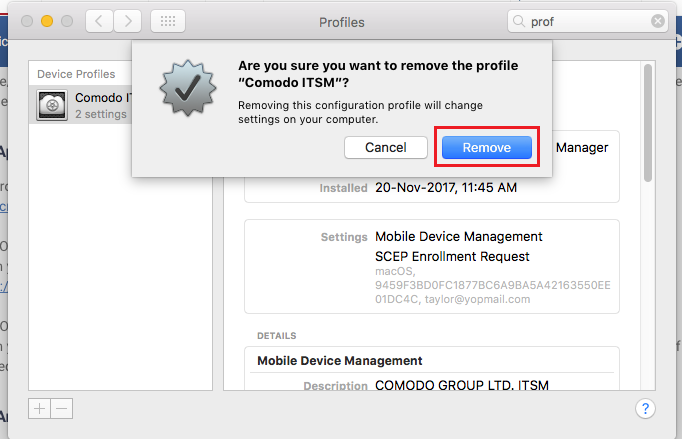Add a profile with plus button
This screenshot has width=682, height=439.
pyautogui.click(x=40, y=409)
